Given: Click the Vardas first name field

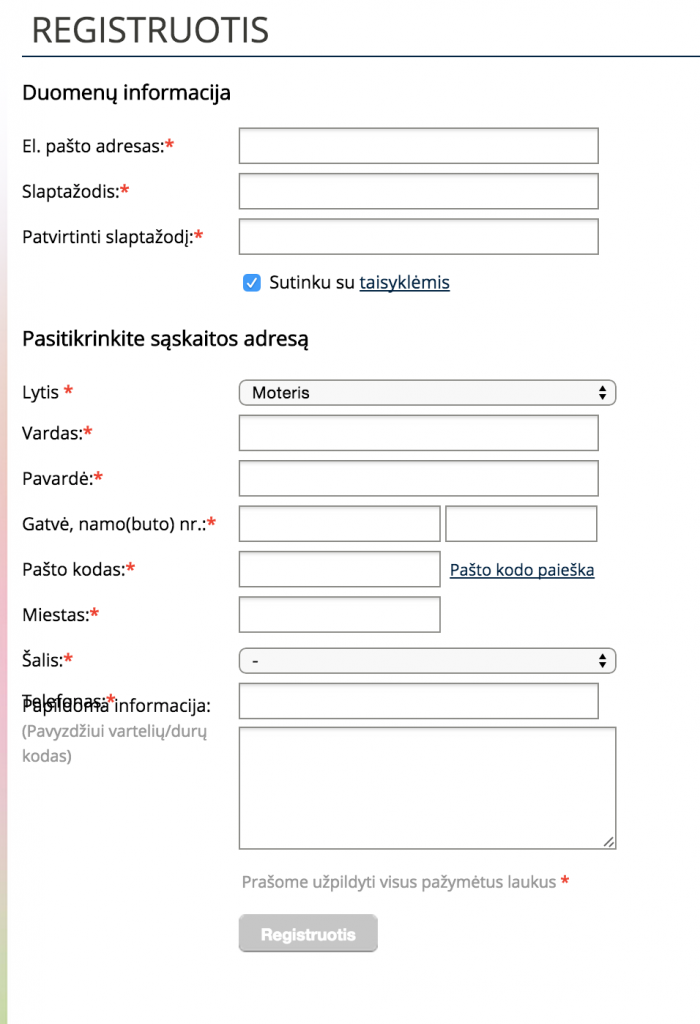Looking at the screenshot, I should [418, 433].
